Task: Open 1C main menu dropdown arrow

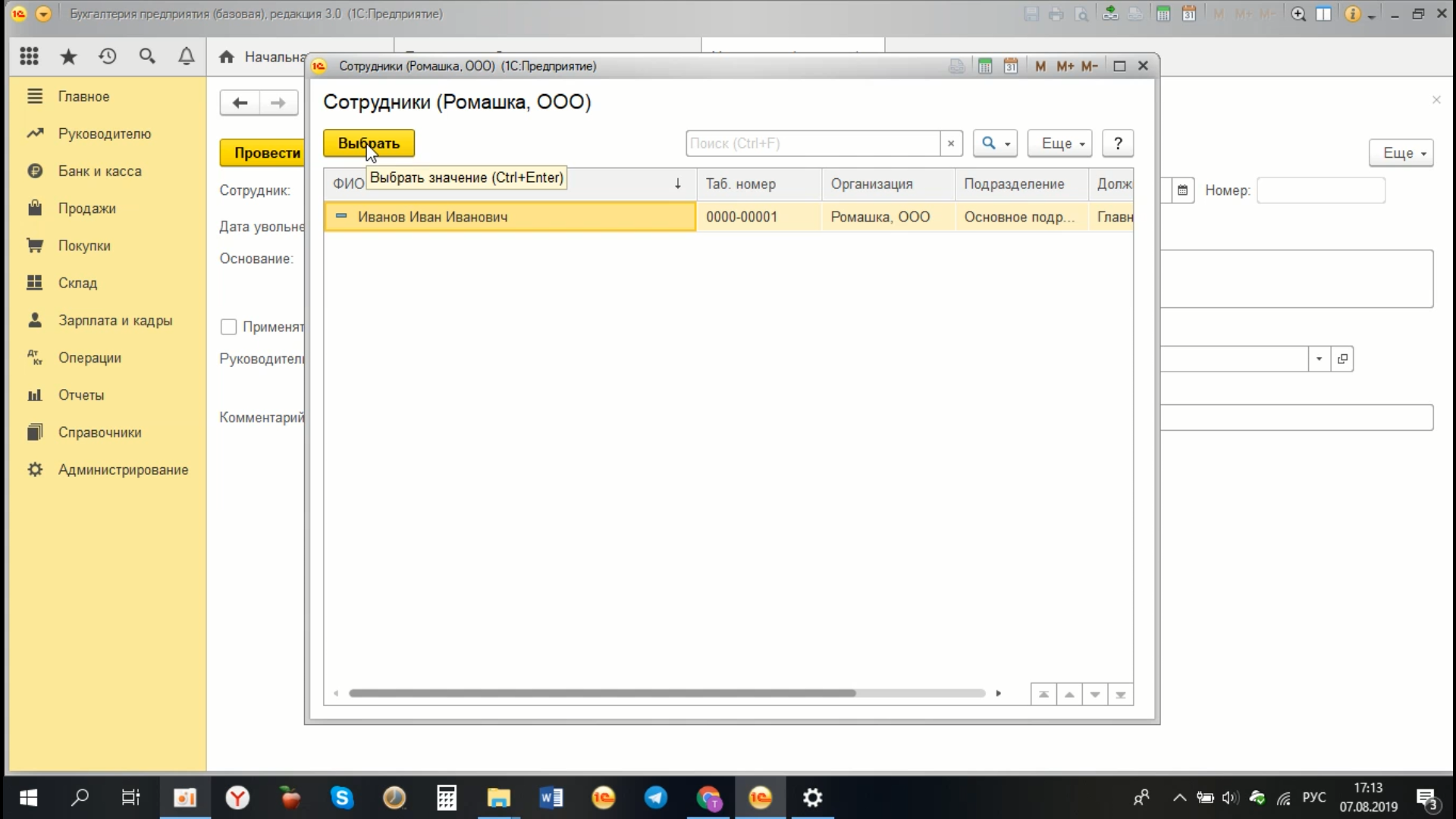Action: [43, 14]
